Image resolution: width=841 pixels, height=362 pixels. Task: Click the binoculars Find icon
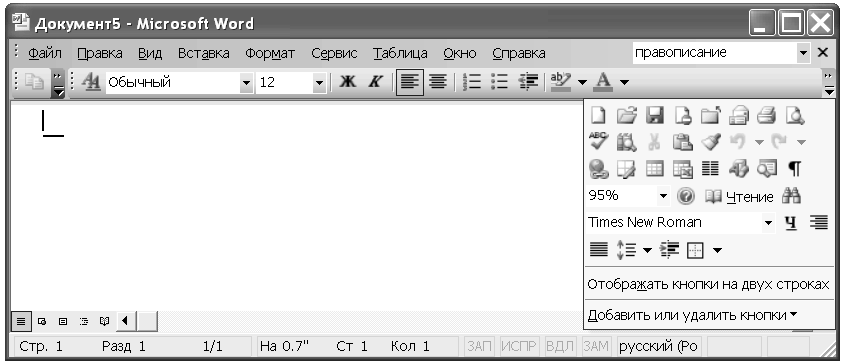click(792, 196)
